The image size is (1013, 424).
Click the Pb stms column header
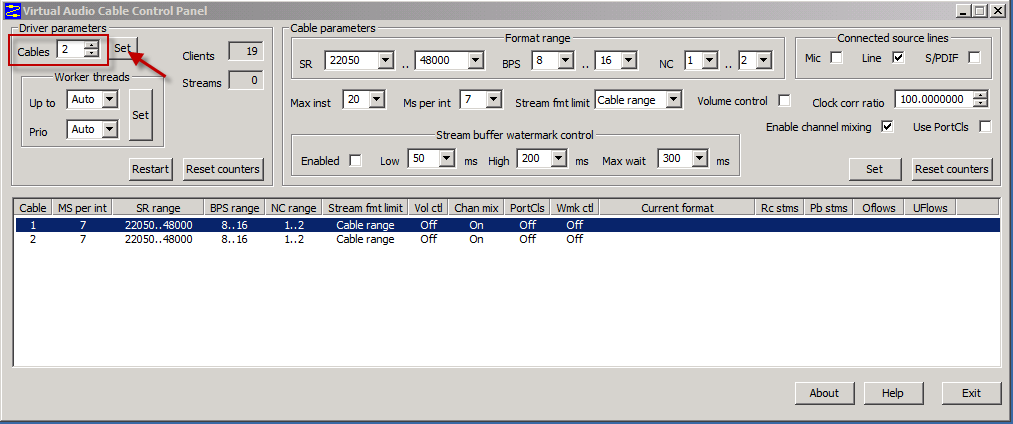(829, 207)
